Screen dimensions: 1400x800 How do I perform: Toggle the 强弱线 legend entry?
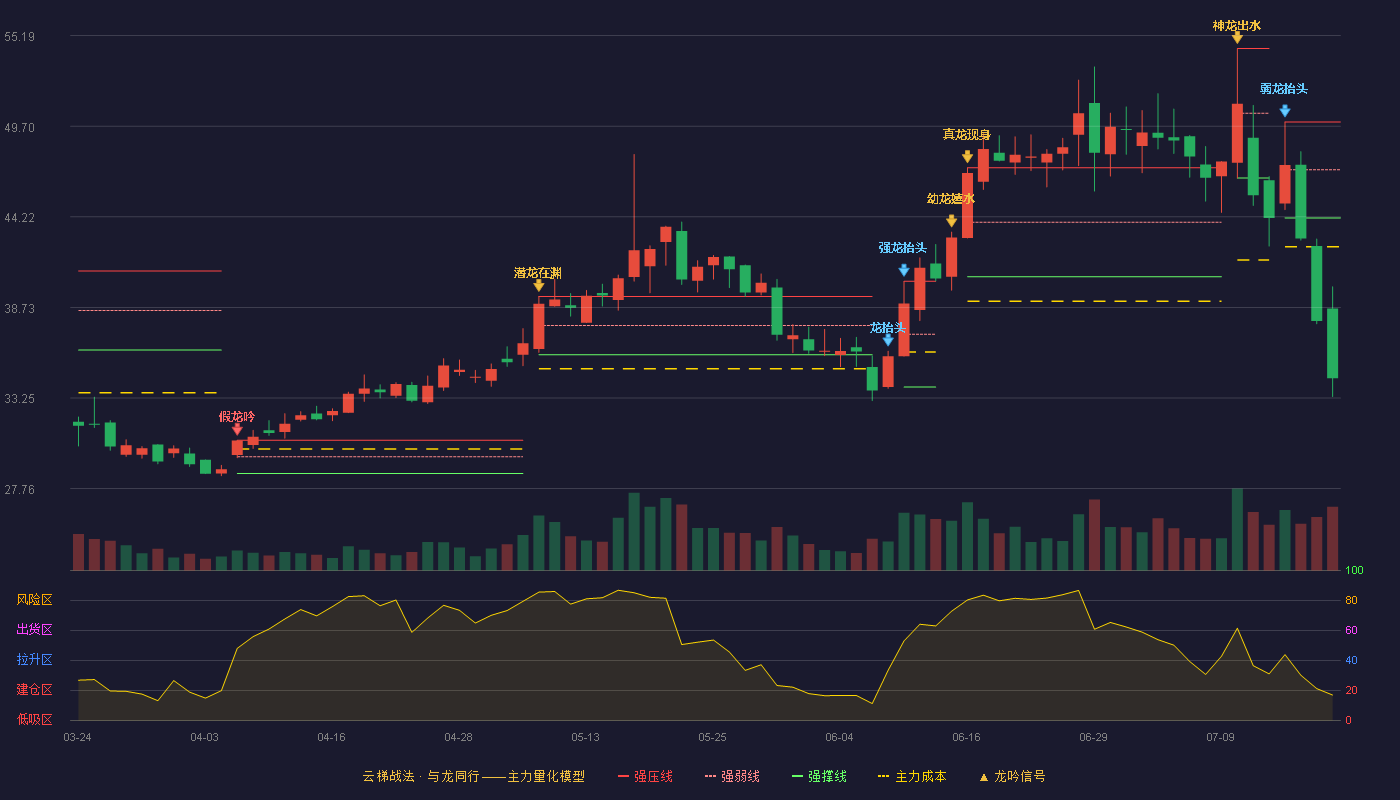click(x=733, y=776)
